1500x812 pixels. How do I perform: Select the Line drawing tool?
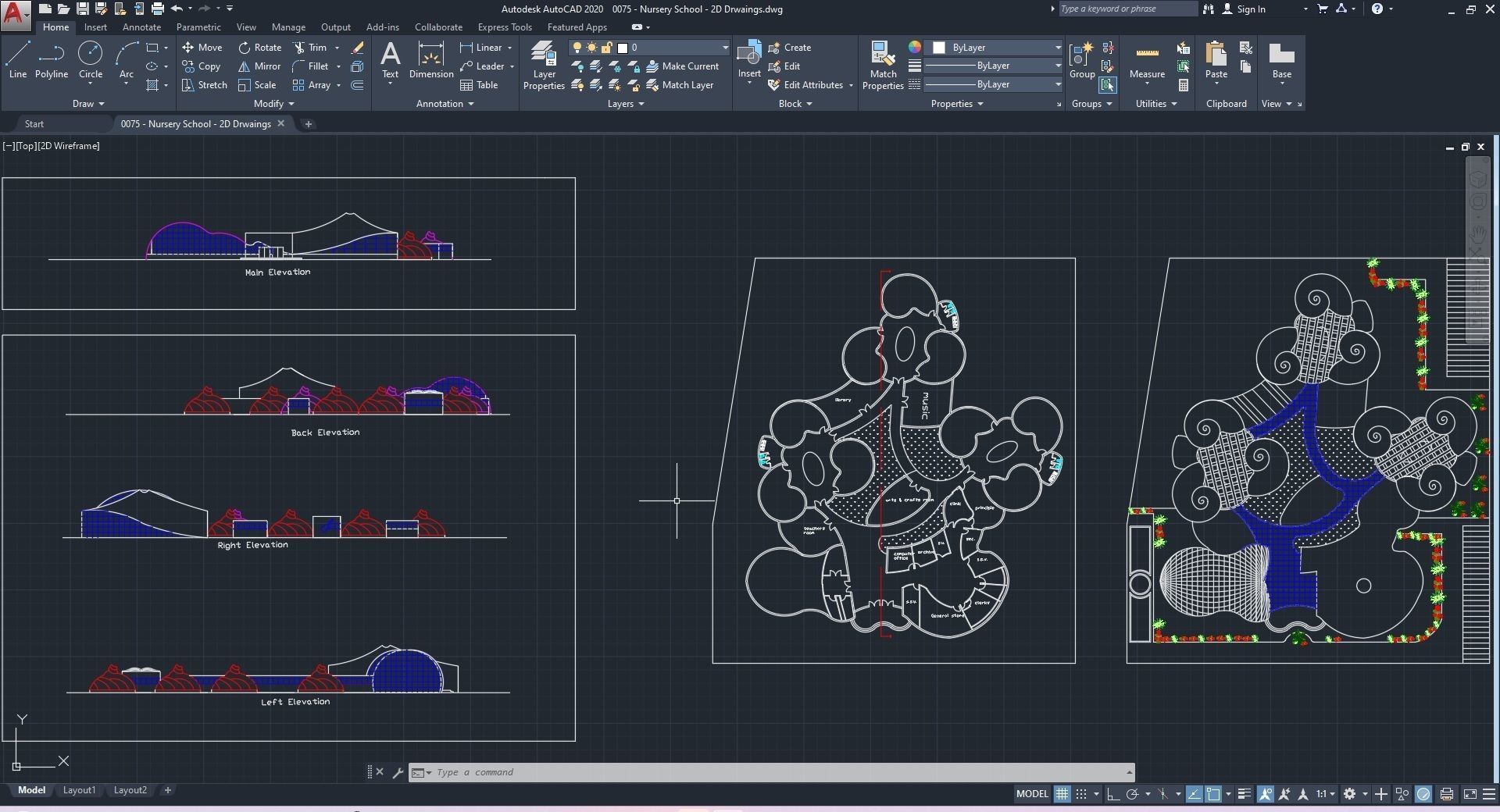pyautogui.click(x=18, y=60)
